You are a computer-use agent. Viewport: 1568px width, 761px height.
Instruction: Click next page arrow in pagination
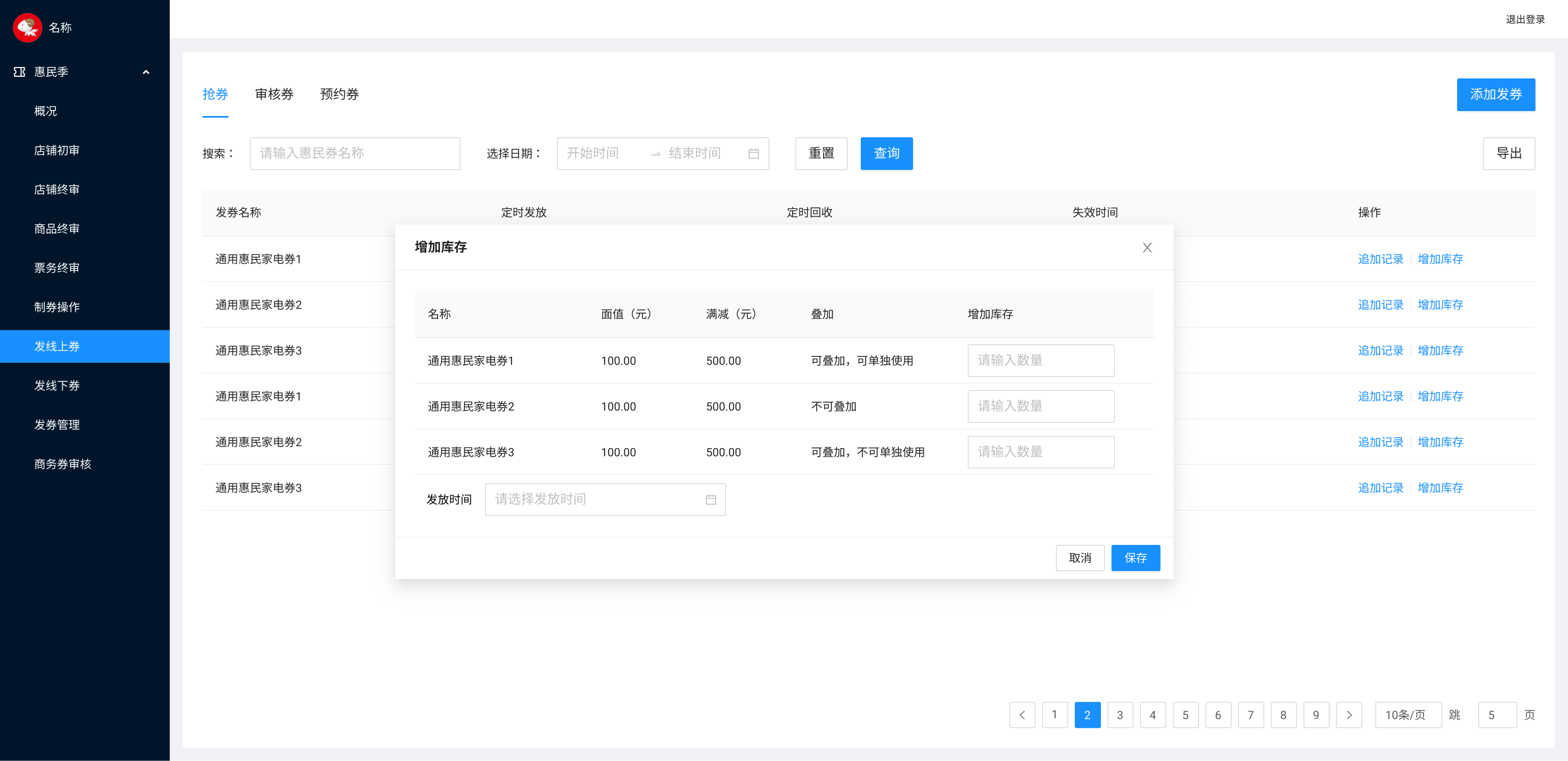(1349, 714)
